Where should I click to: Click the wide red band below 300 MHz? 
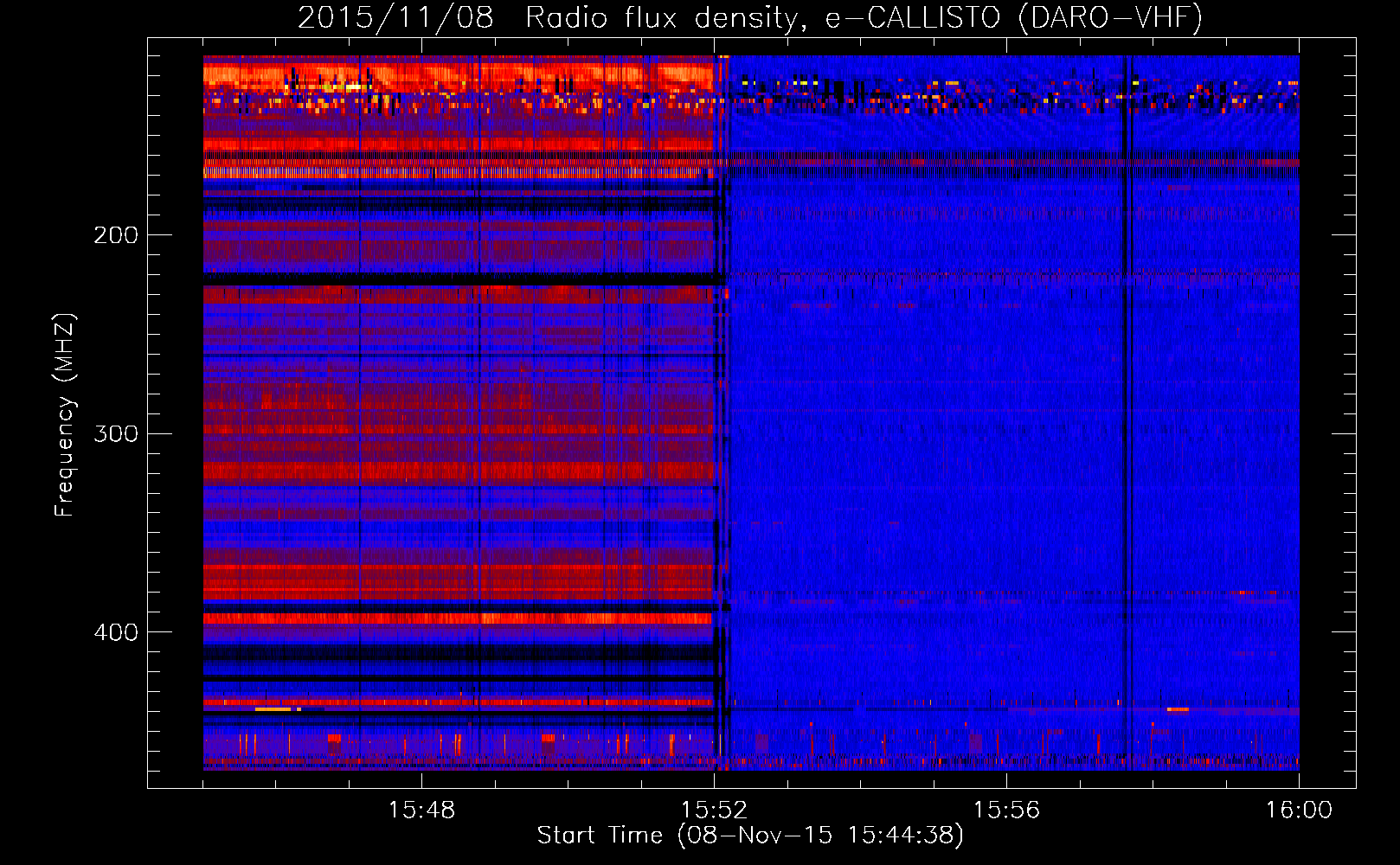pyautogui.click(x=459, y=471)
